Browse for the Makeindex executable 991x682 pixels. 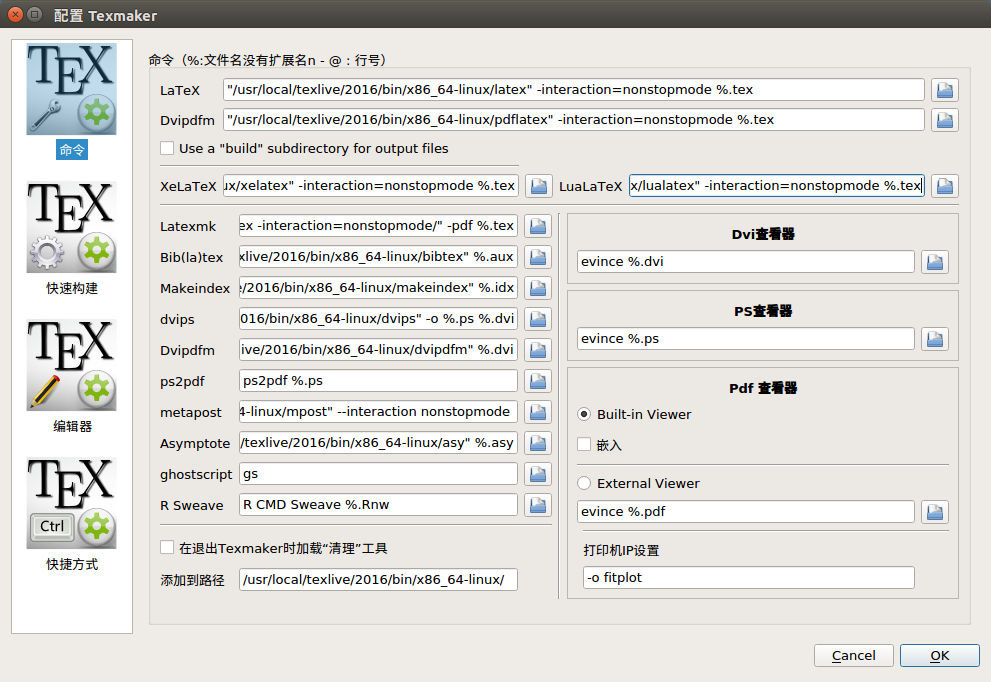tap(538, 288)
